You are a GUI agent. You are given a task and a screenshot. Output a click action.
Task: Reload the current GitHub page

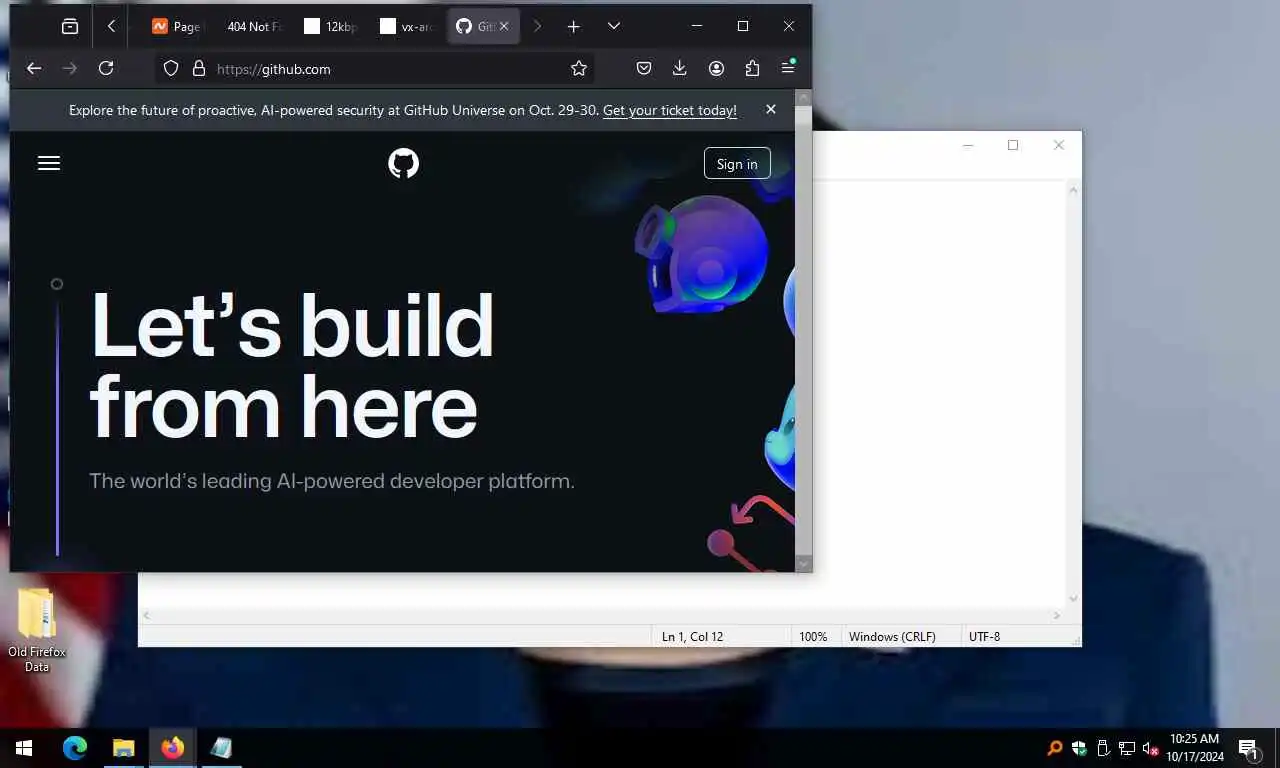106,68
